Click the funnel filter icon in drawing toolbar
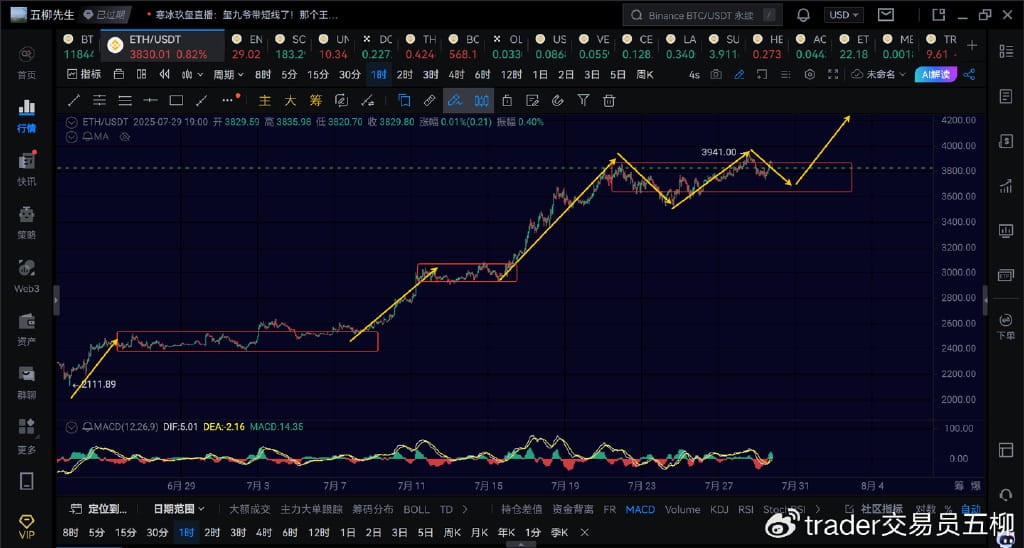Viewport: 1024px width, 548px height. click(583, 100)
